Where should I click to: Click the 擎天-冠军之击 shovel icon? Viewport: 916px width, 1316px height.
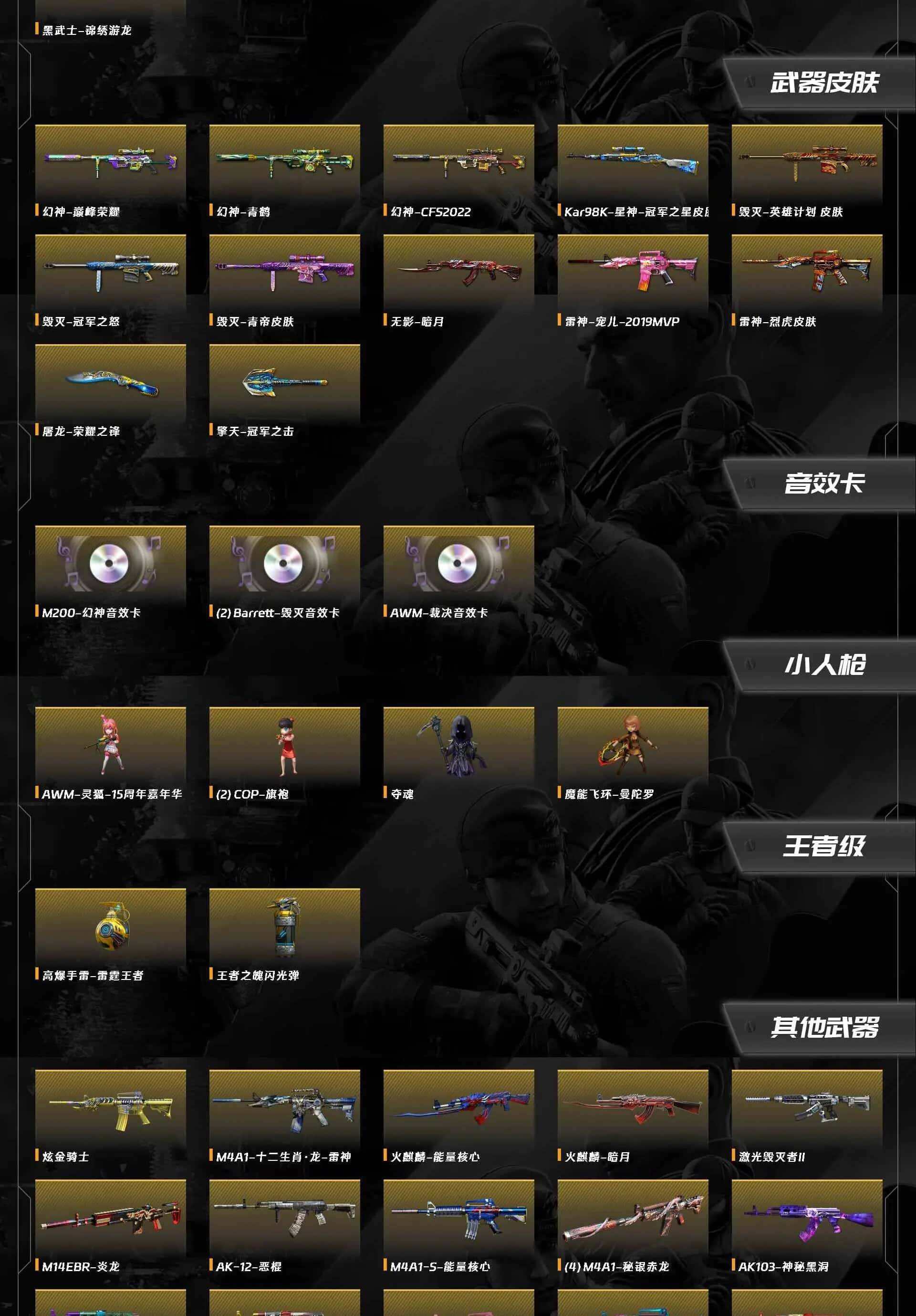[285, 383]
